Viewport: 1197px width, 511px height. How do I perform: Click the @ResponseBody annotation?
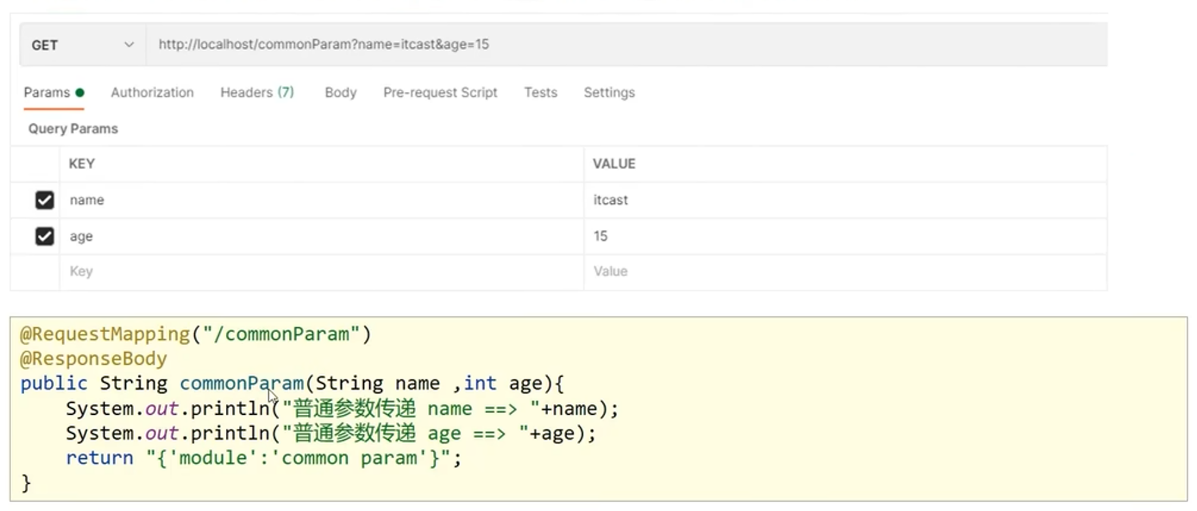(x=93, y=358)
